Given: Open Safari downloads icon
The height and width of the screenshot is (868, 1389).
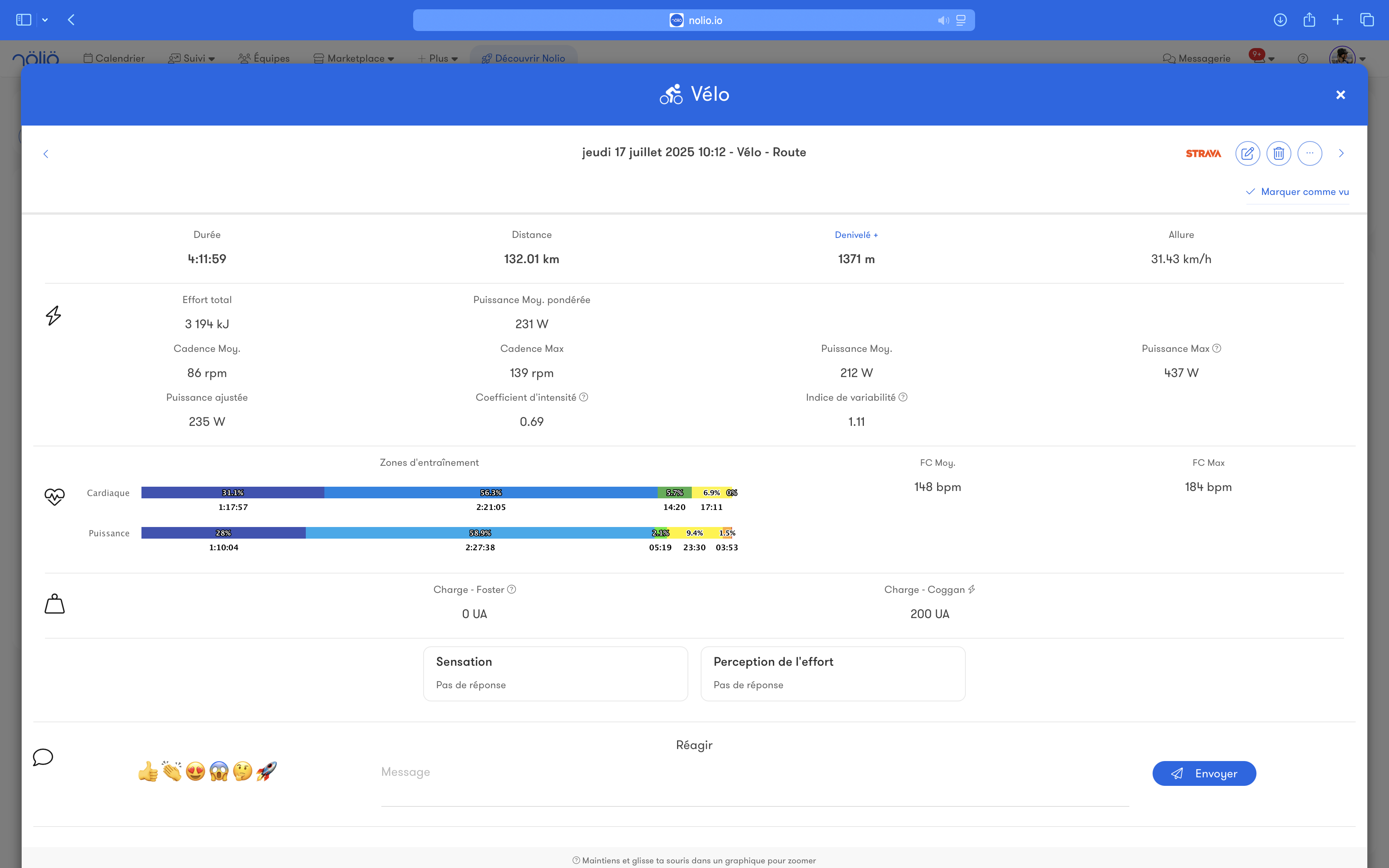Looking at the screenshot, I should click(x=1280, y=20).
